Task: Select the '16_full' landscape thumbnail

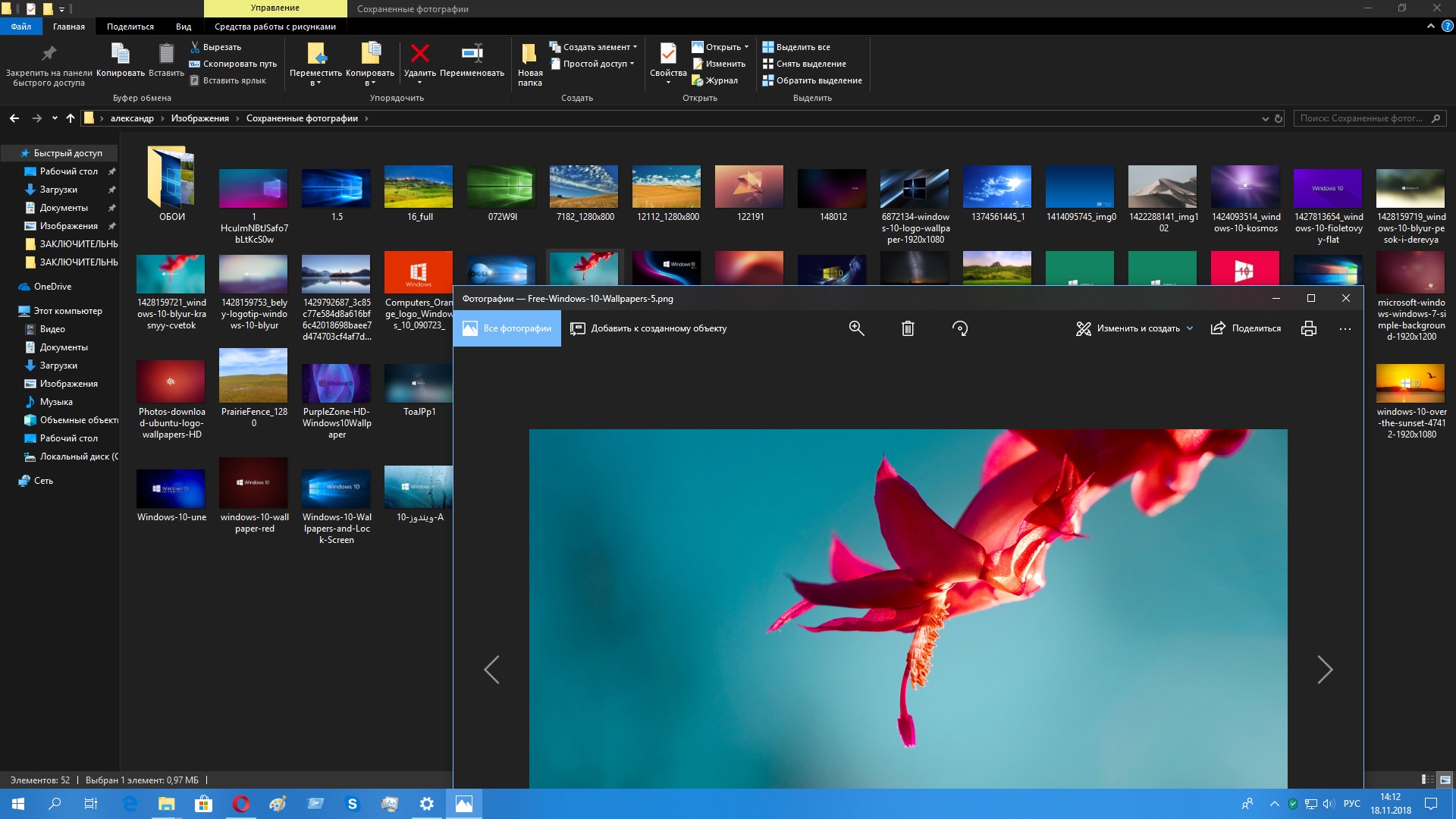Action: point(419,187)
